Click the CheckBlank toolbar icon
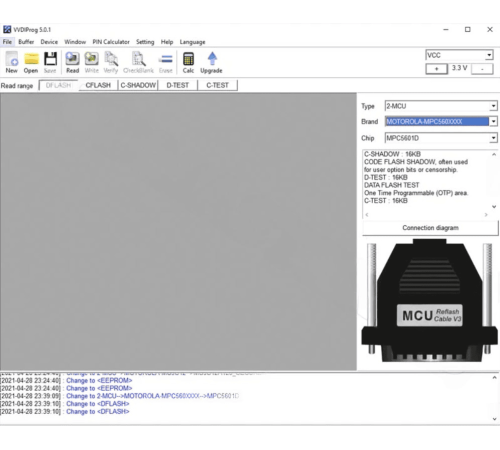The image size is (500, 450). [138, 62]
